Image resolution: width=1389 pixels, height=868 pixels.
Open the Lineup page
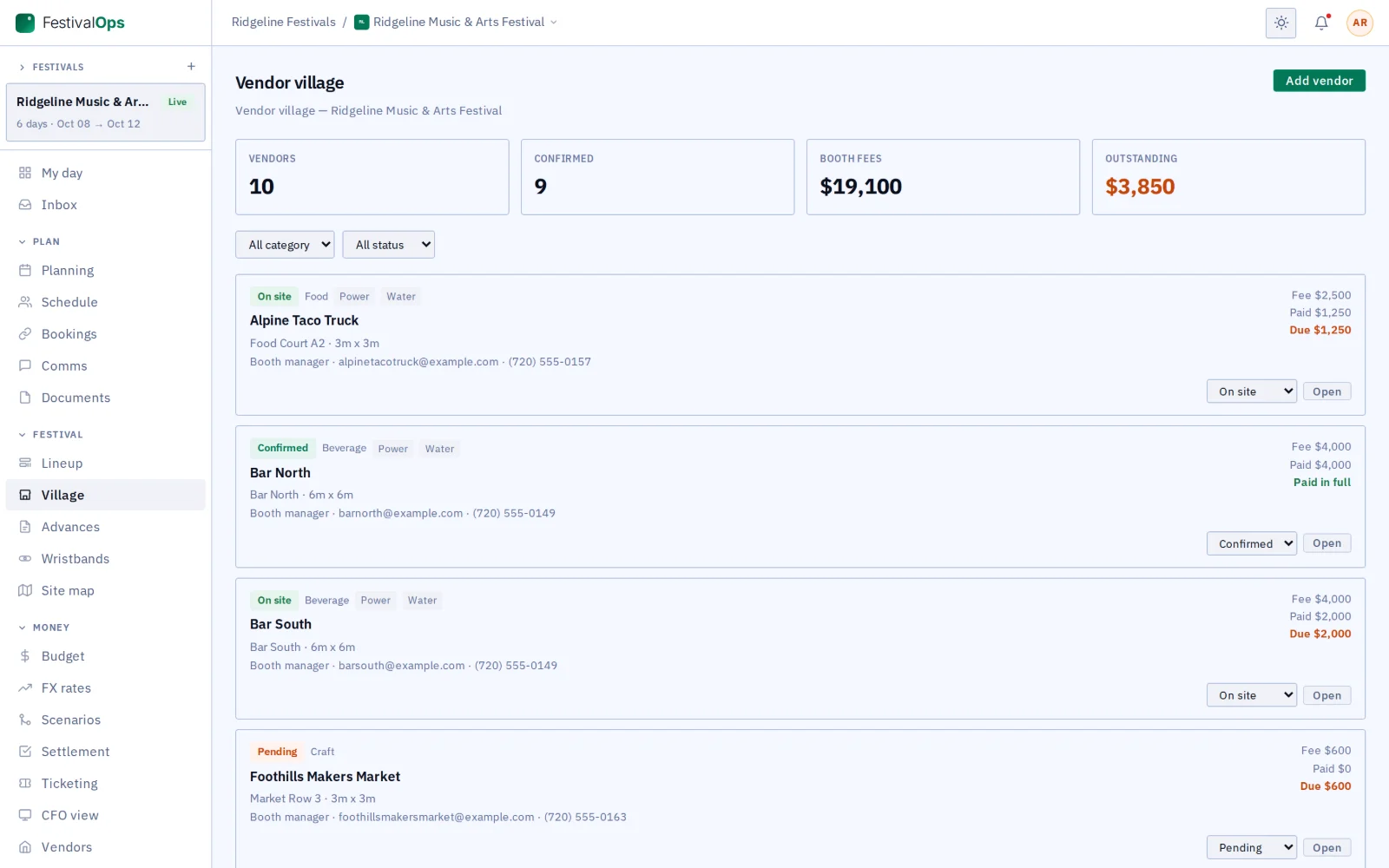106,464
